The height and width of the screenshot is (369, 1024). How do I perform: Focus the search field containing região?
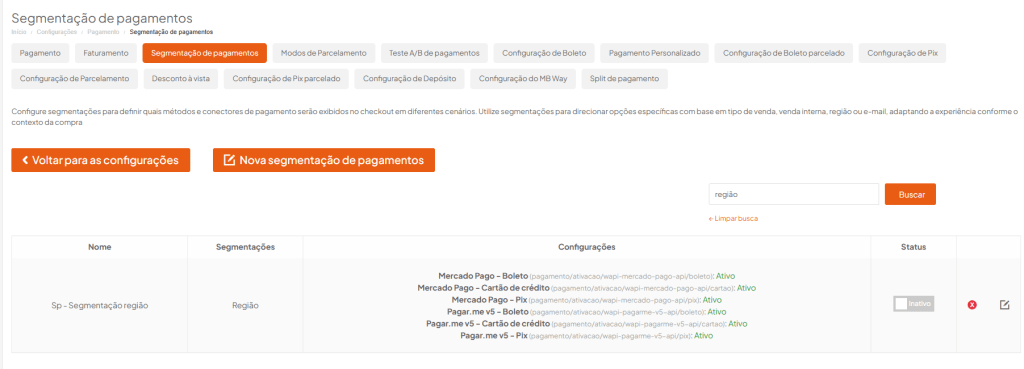point(793,195)
